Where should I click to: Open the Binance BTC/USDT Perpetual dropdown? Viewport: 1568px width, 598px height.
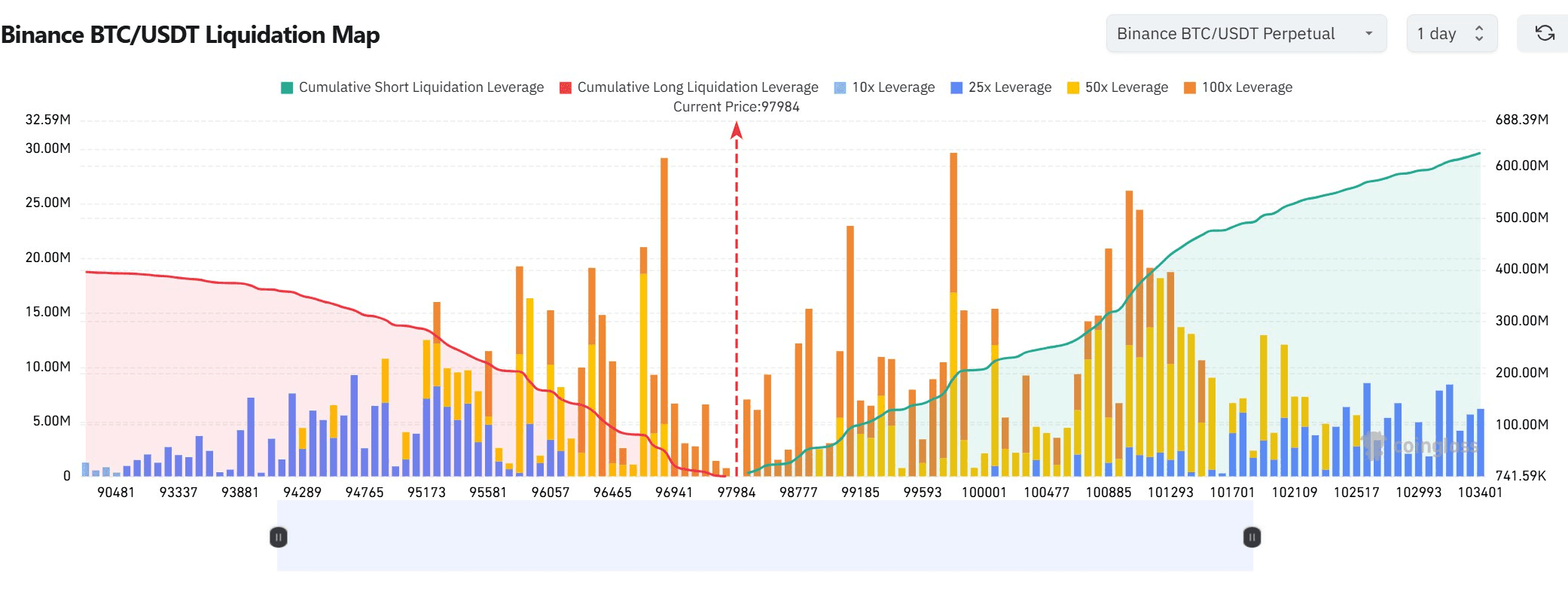1246,33
